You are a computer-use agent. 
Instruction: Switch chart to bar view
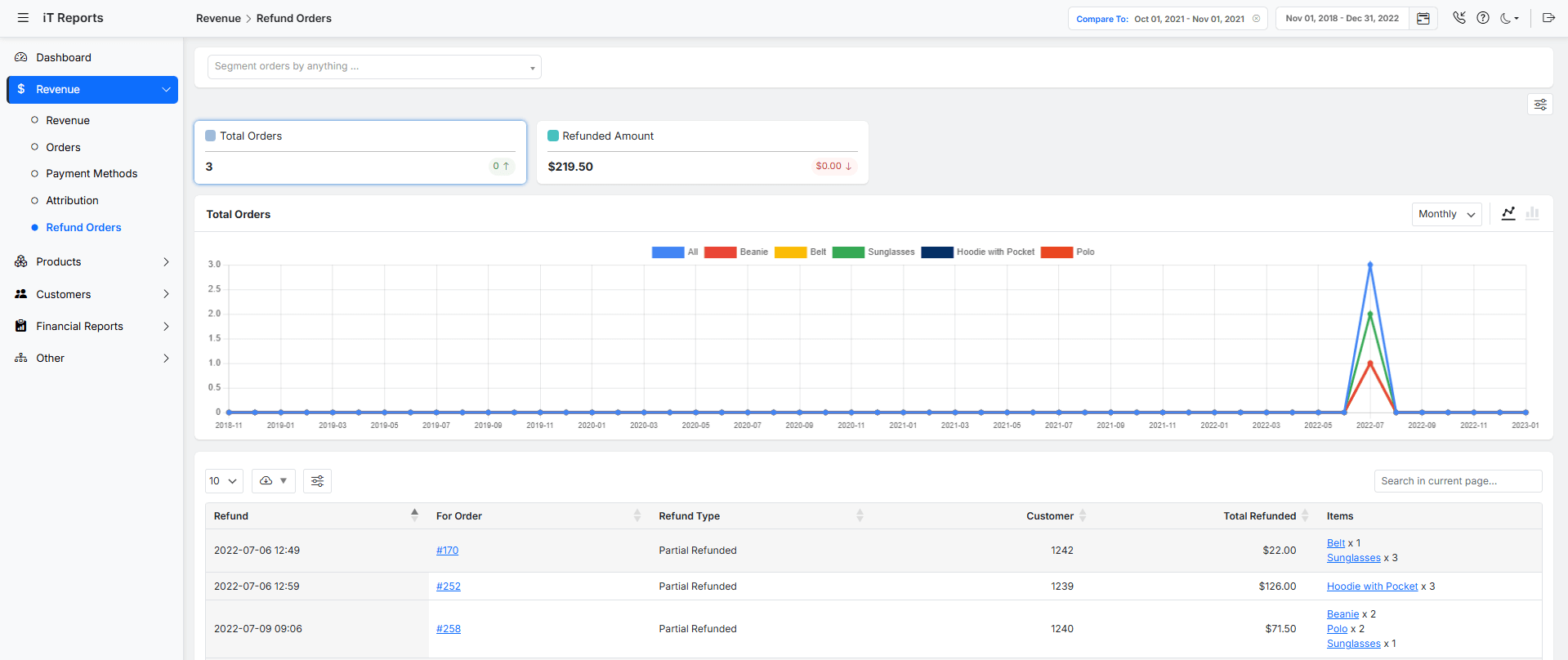[1532, 213]
